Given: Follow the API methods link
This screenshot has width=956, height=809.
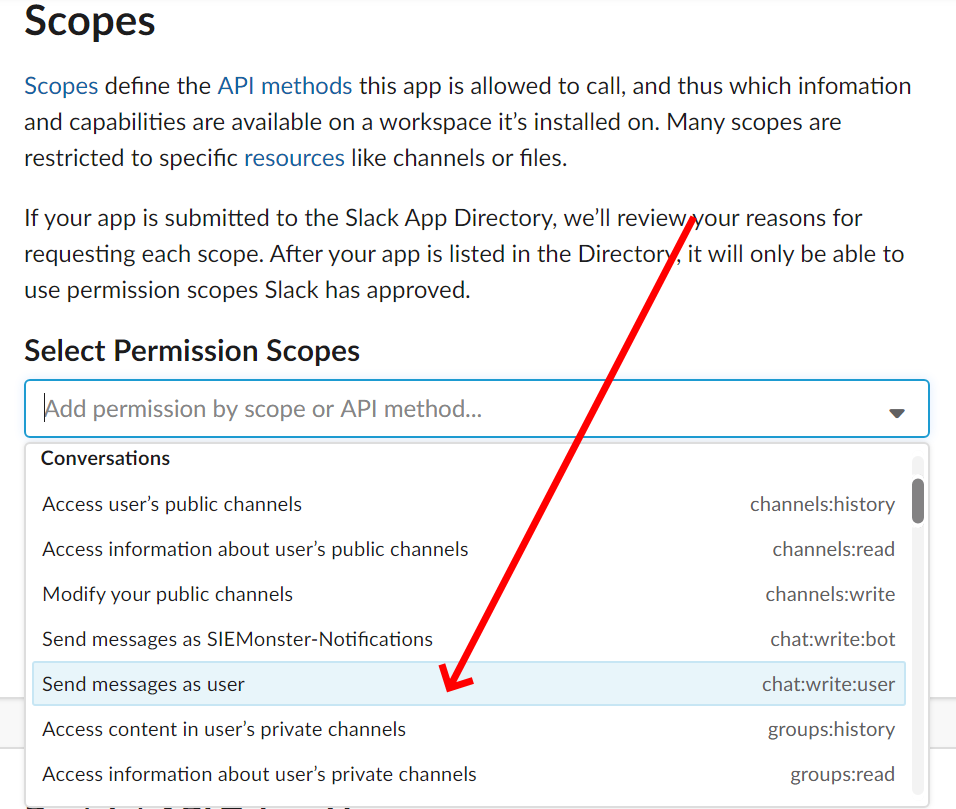Looking at the screenshot, I should click(x=284, y=86).
